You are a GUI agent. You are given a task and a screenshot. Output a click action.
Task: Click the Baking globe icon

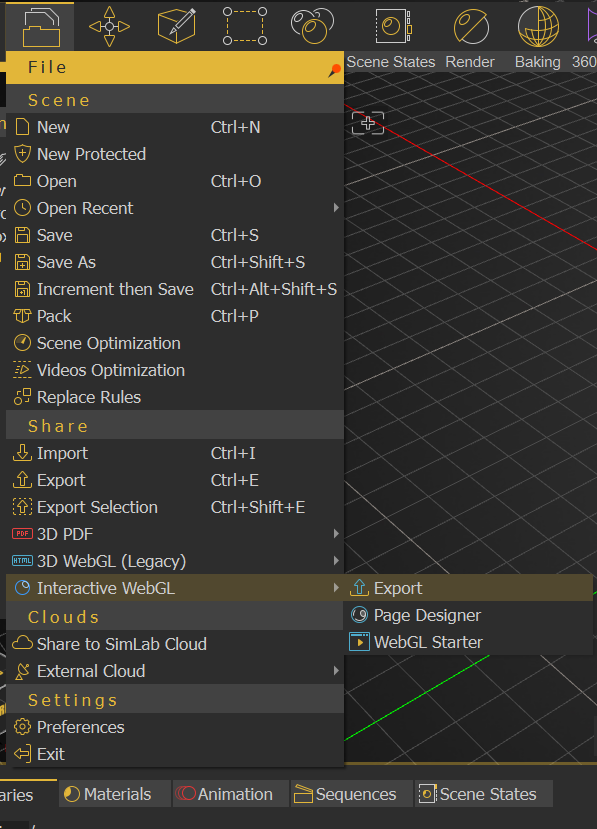click(x=538, y=26)
